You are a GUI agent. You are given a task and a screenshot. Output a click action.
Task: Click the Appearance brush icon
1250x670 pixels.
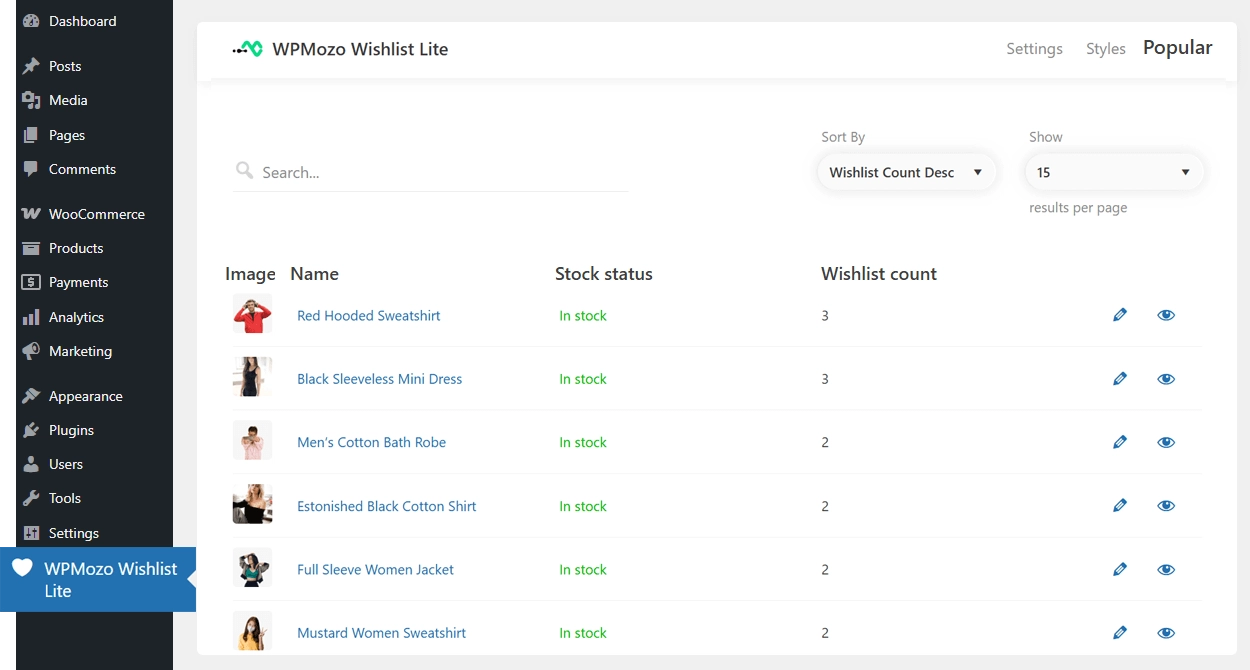click(31, 396)
